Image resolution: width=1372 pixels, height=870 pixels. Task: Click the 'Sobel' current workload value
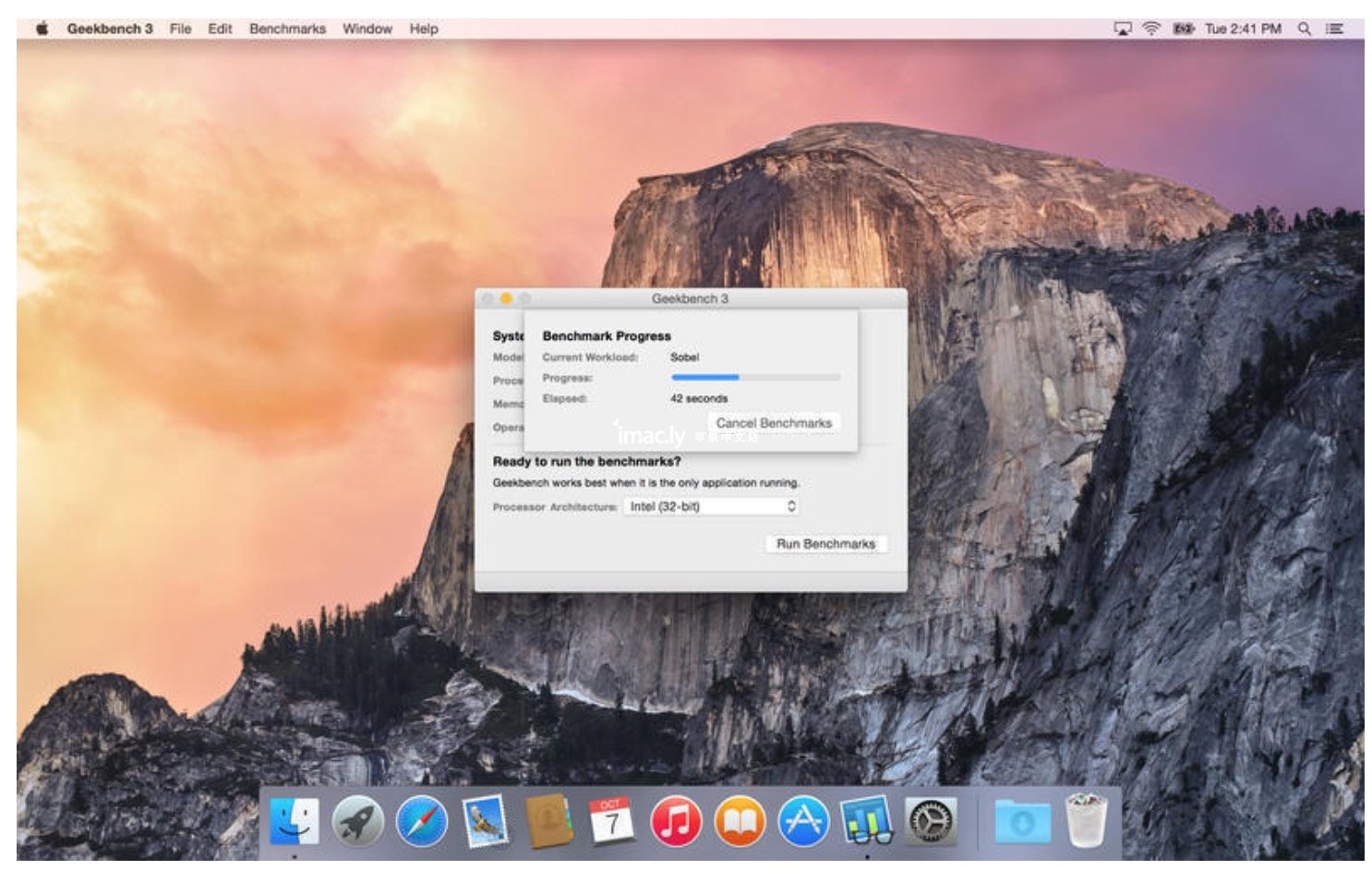click(684, 356)
